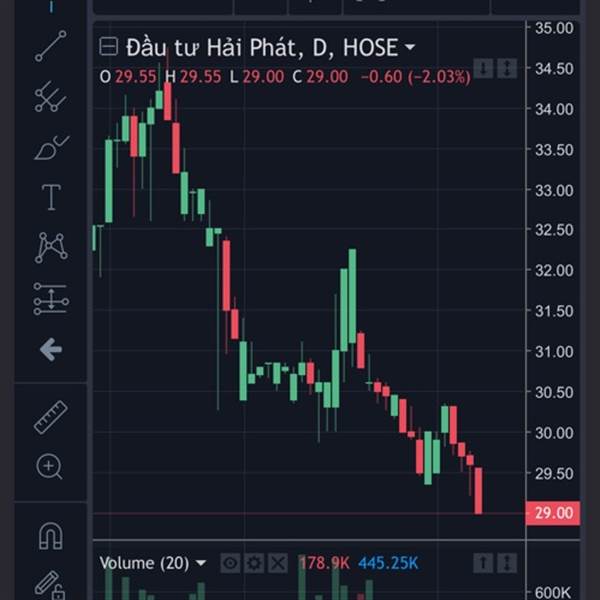Screen dimensions: 600x600
Task: Click the 32.00 price scale label
Action: 554,271
